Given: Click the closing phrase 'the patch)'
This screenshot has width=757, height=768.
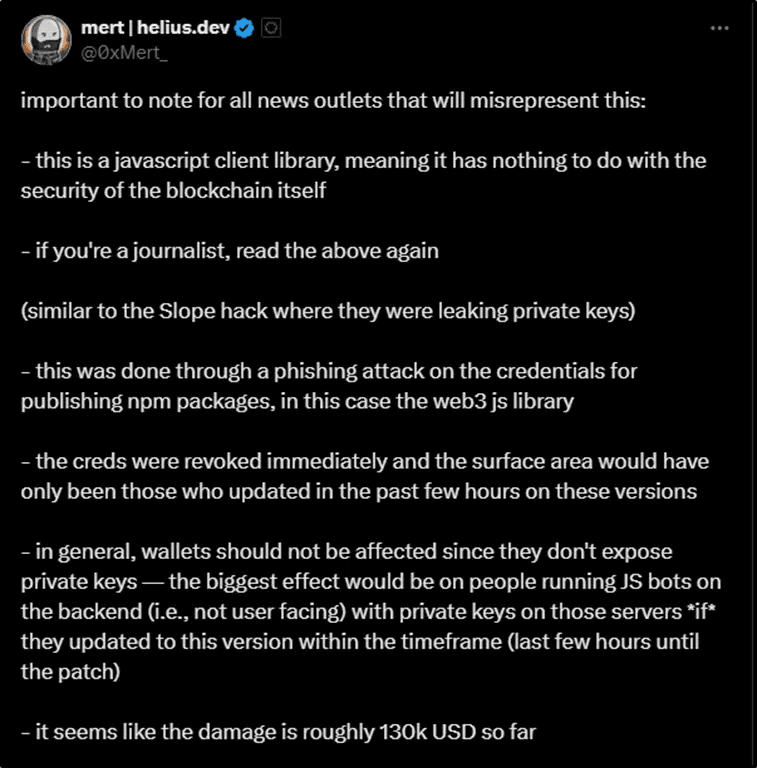Looking at the screenshot, I should coord(71,672).
